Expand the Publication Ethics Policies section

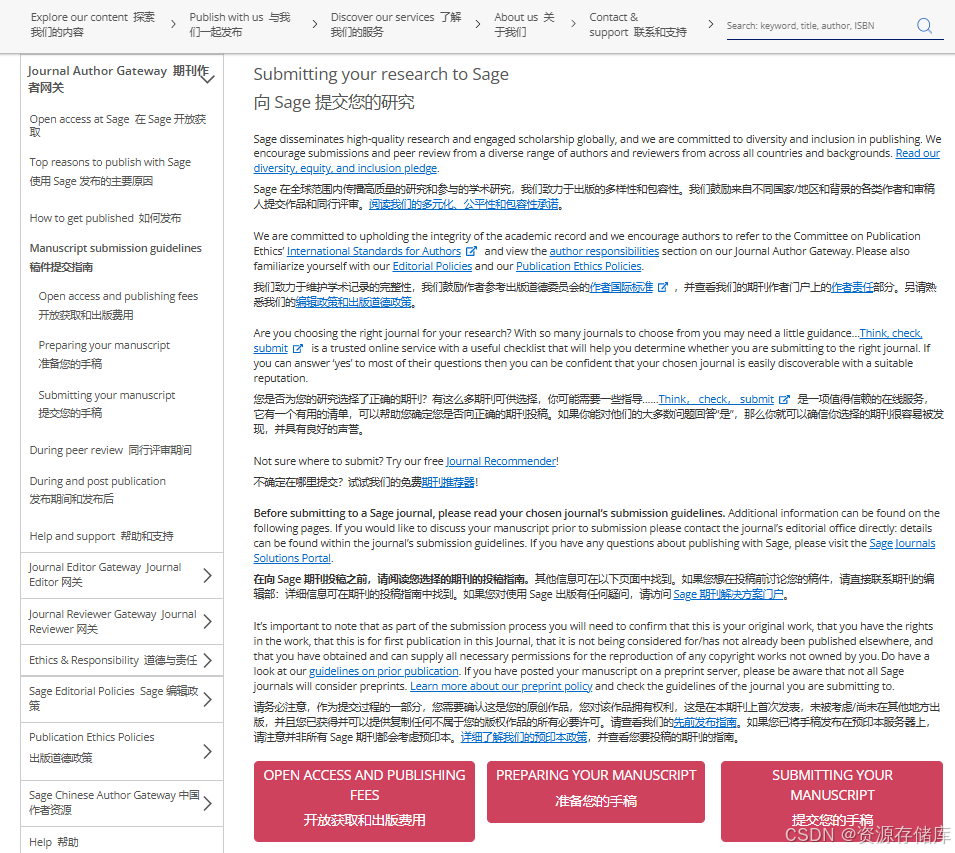coord(207,751)
